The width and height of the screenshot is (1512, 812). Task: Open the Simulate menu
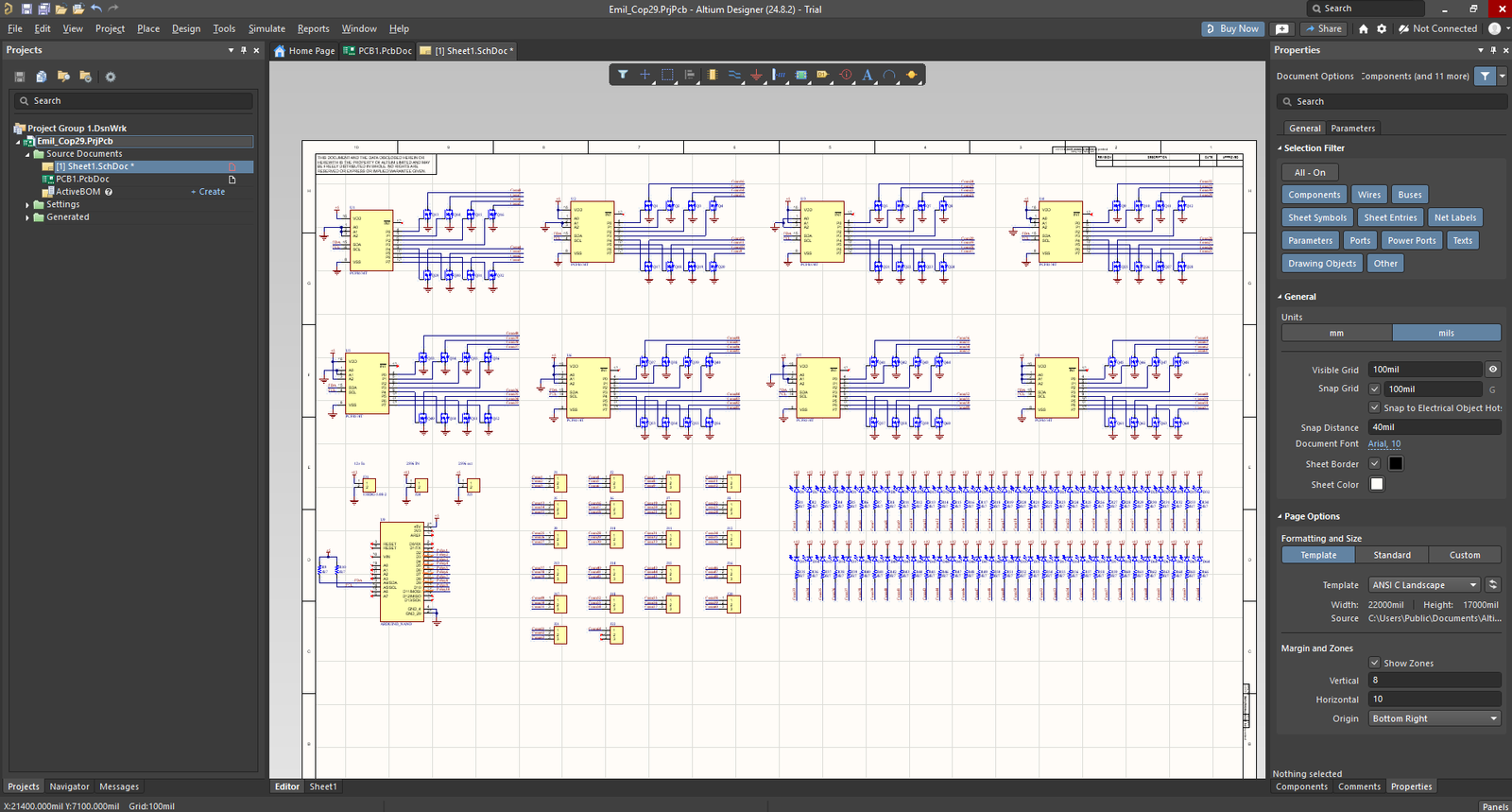pyautogui.click(x=266, y=28)
